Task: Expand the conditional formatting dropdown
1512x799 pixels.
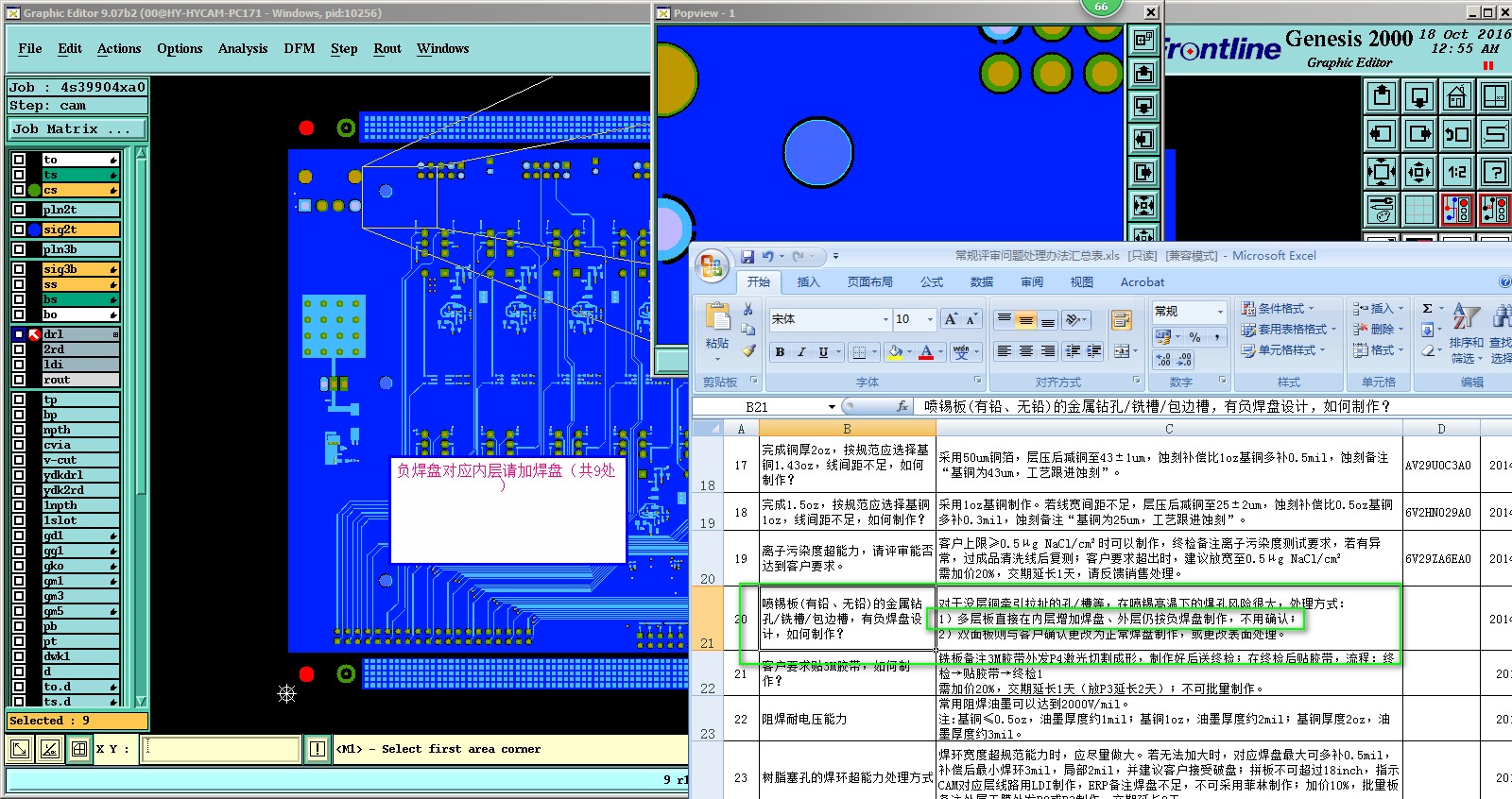Action: point(1311,309)
